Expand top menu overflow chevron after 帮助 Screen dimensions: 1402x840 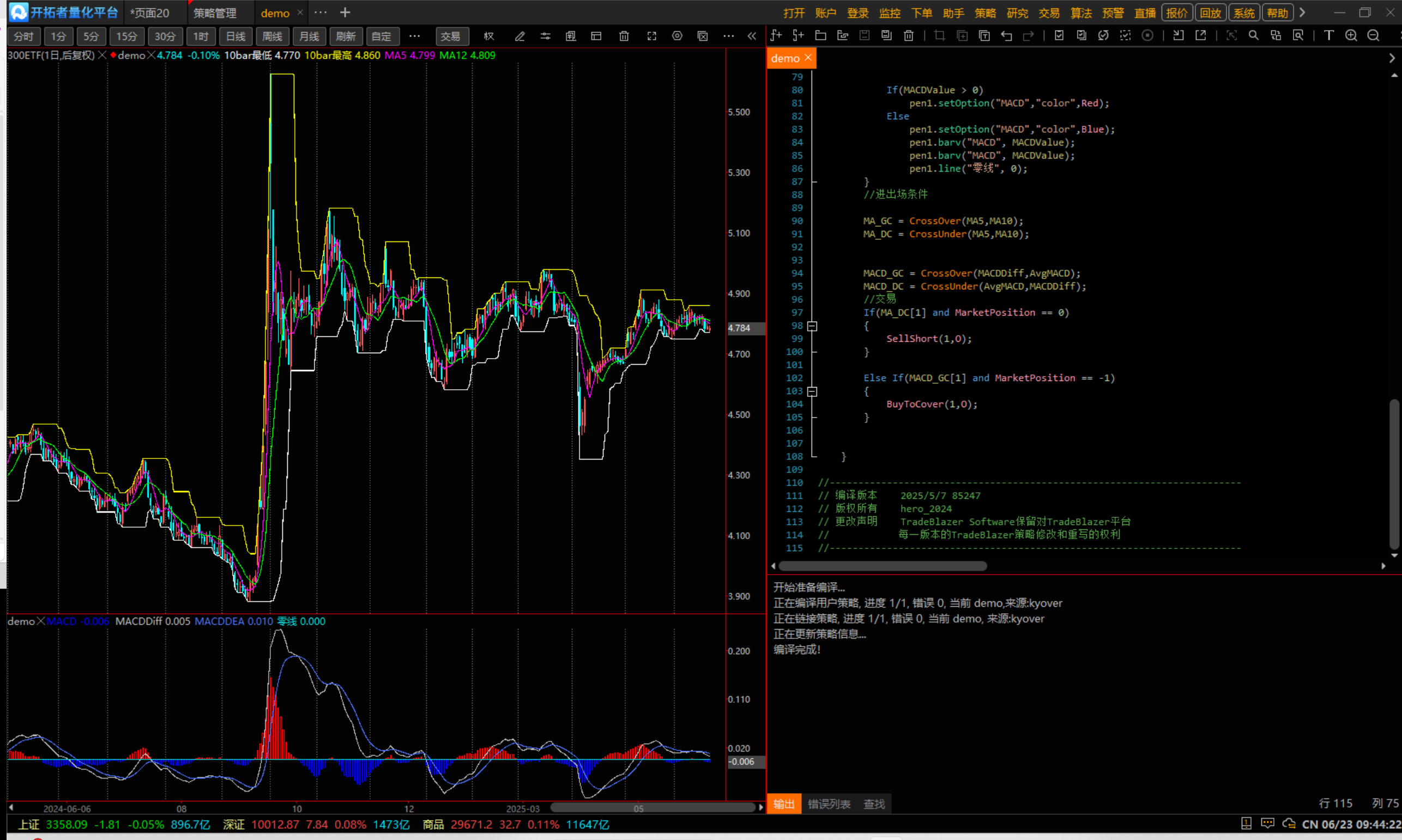(1302, 13)
